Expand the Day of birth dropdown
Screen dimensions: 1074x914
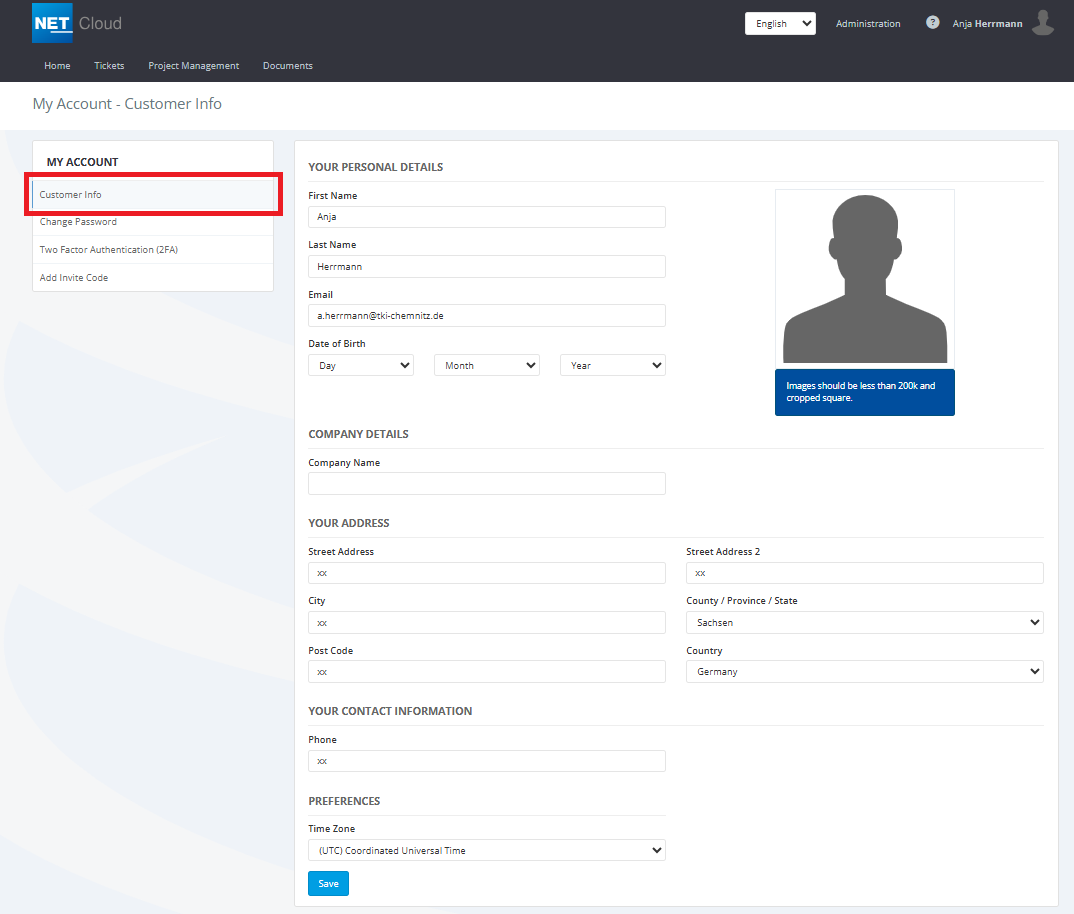(360, 365)
